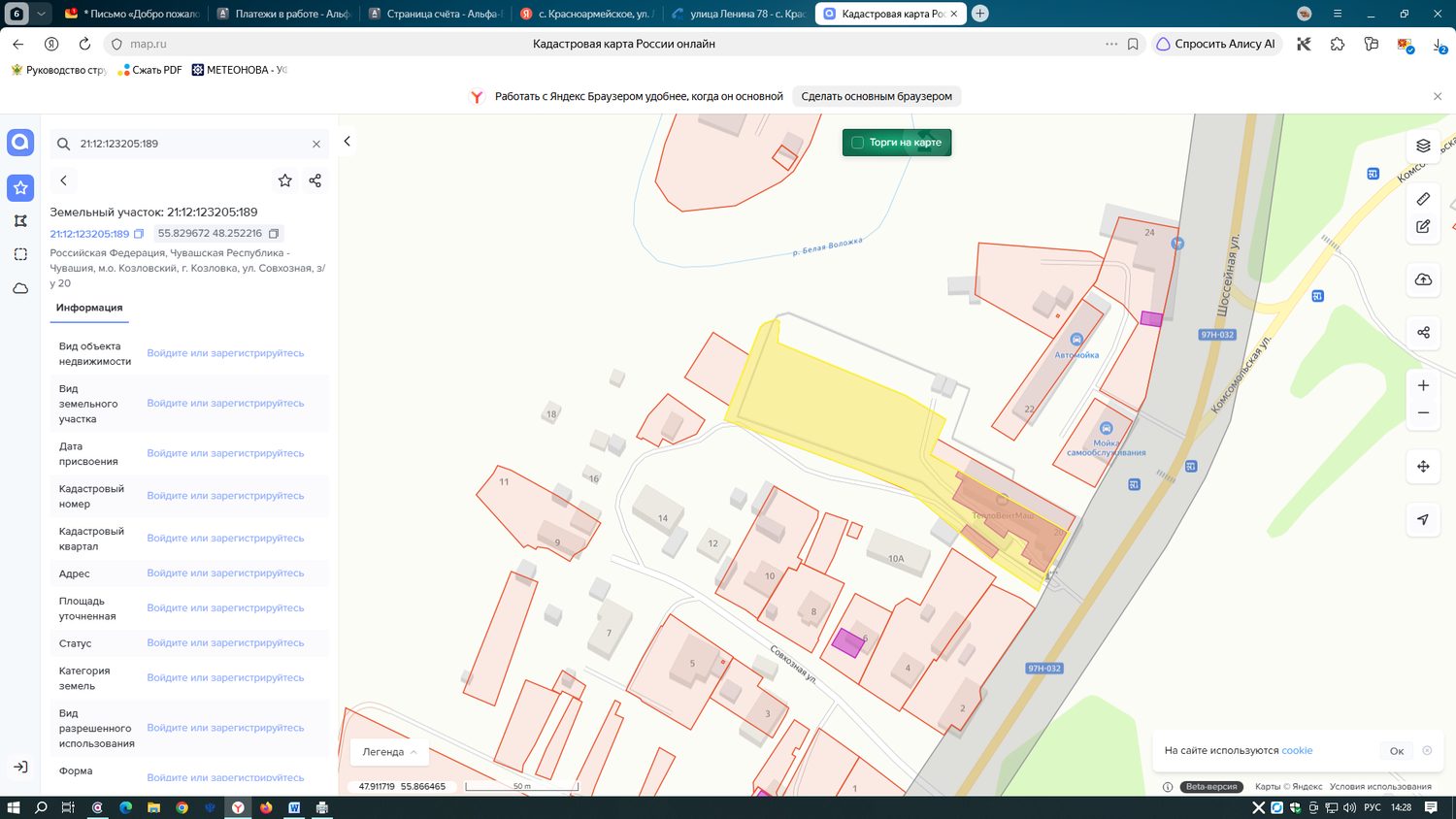Open the Windows Start menu
The image size is (1456, 819).
14,807
